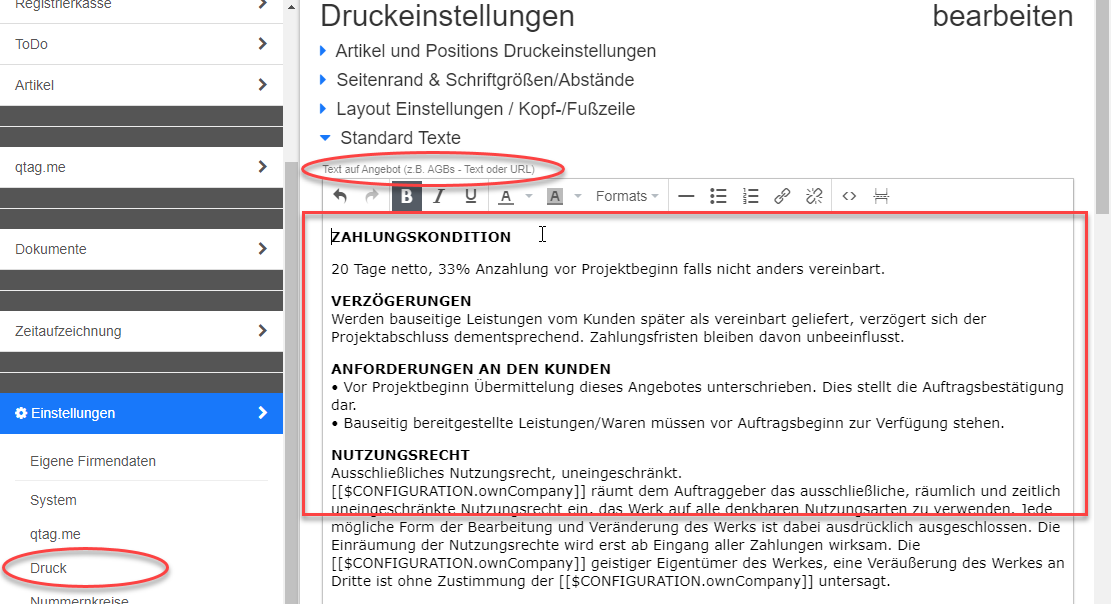Open the ToDo menu item
The height and width of the screenshot is (604, 1111).
click(x=142, y=44)
